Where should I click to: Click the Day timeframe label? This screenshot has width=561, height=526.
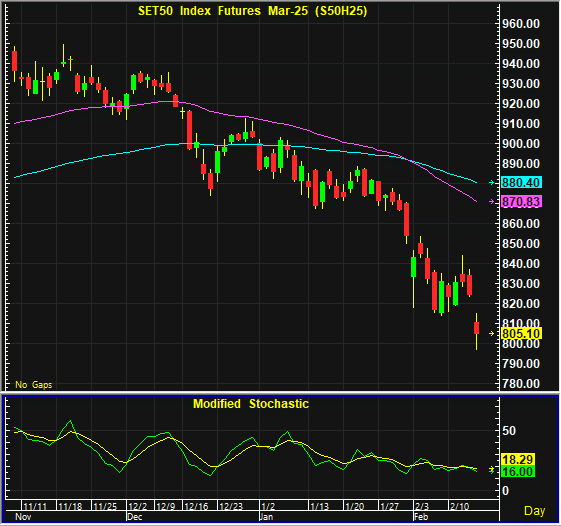[535, 511]
